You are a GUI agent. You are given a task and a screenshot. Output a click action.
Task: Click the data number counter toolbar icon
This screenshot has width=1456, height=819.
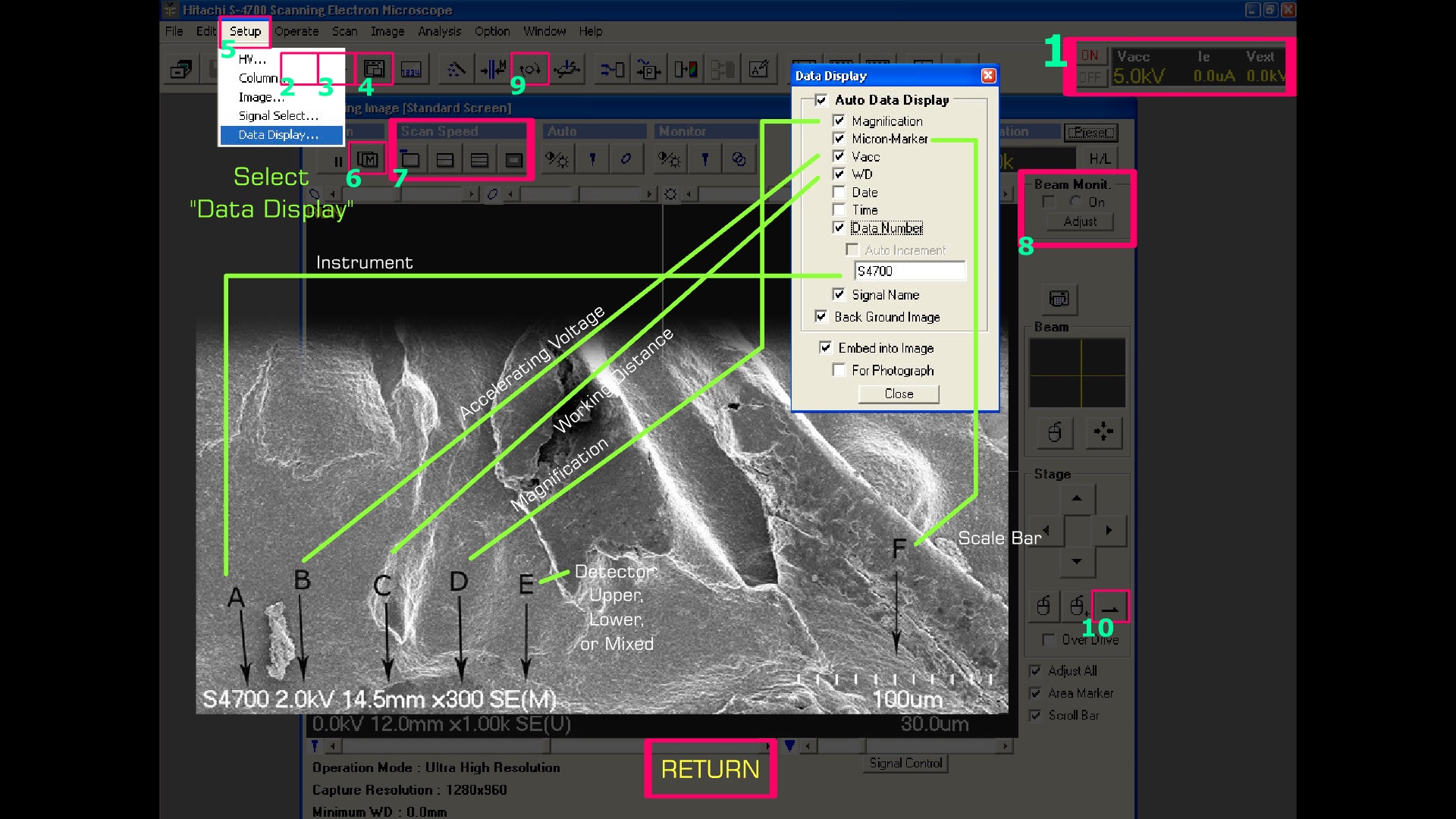[x=411, y=70]
